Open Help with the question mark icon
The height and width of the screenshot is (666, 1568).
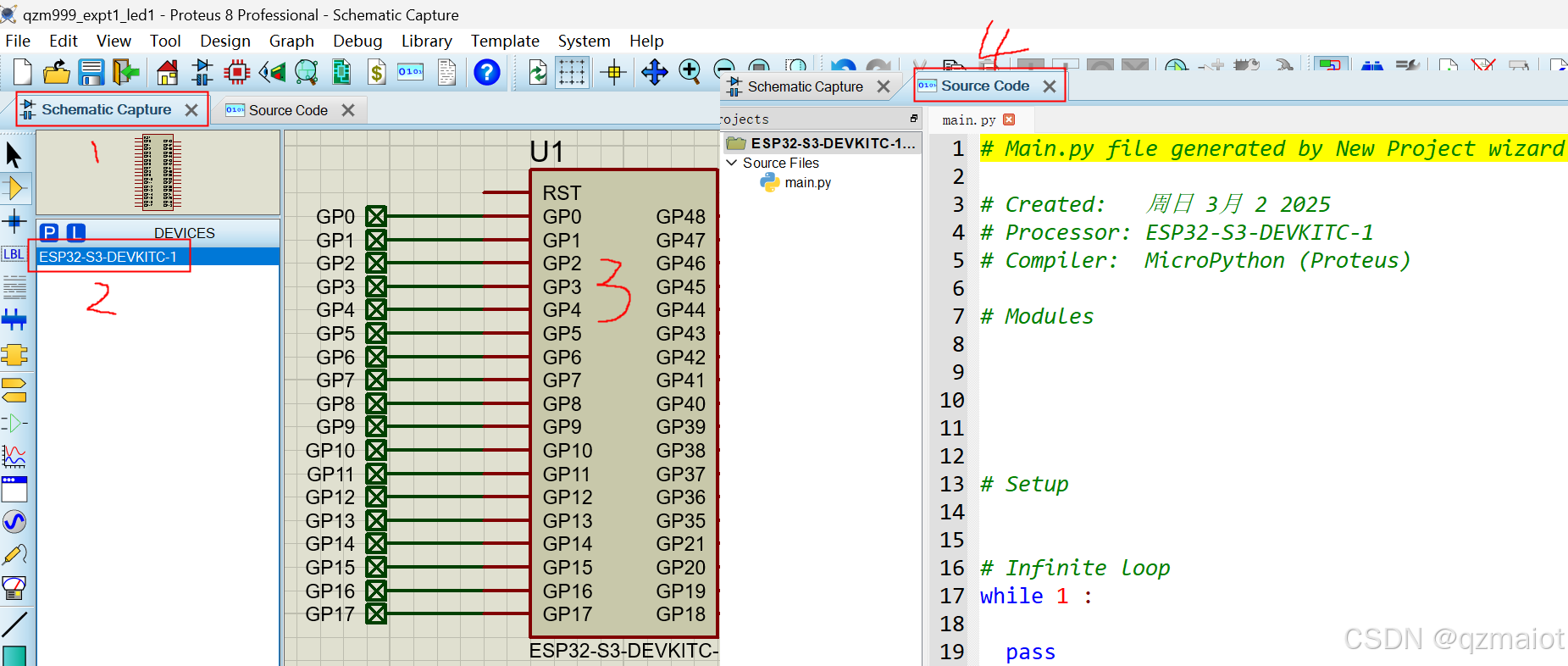coord(486,72)
